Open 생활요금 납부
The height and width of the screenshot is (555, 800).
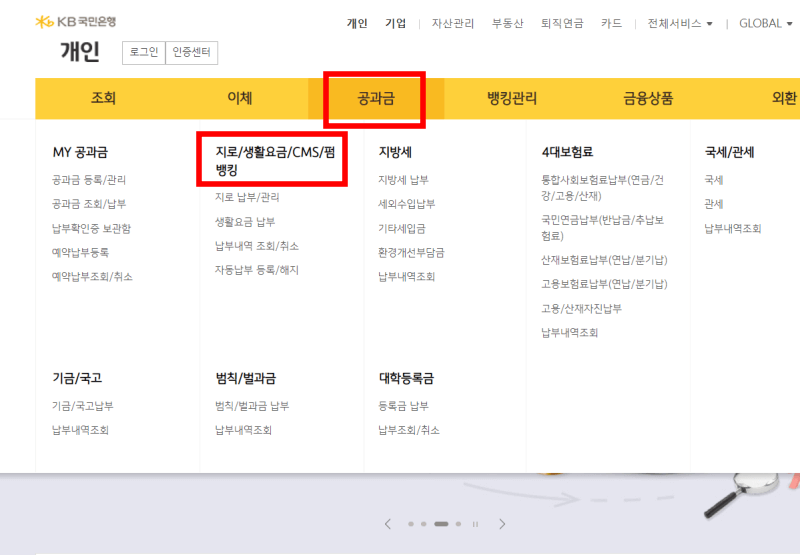(x=244, y=222)
